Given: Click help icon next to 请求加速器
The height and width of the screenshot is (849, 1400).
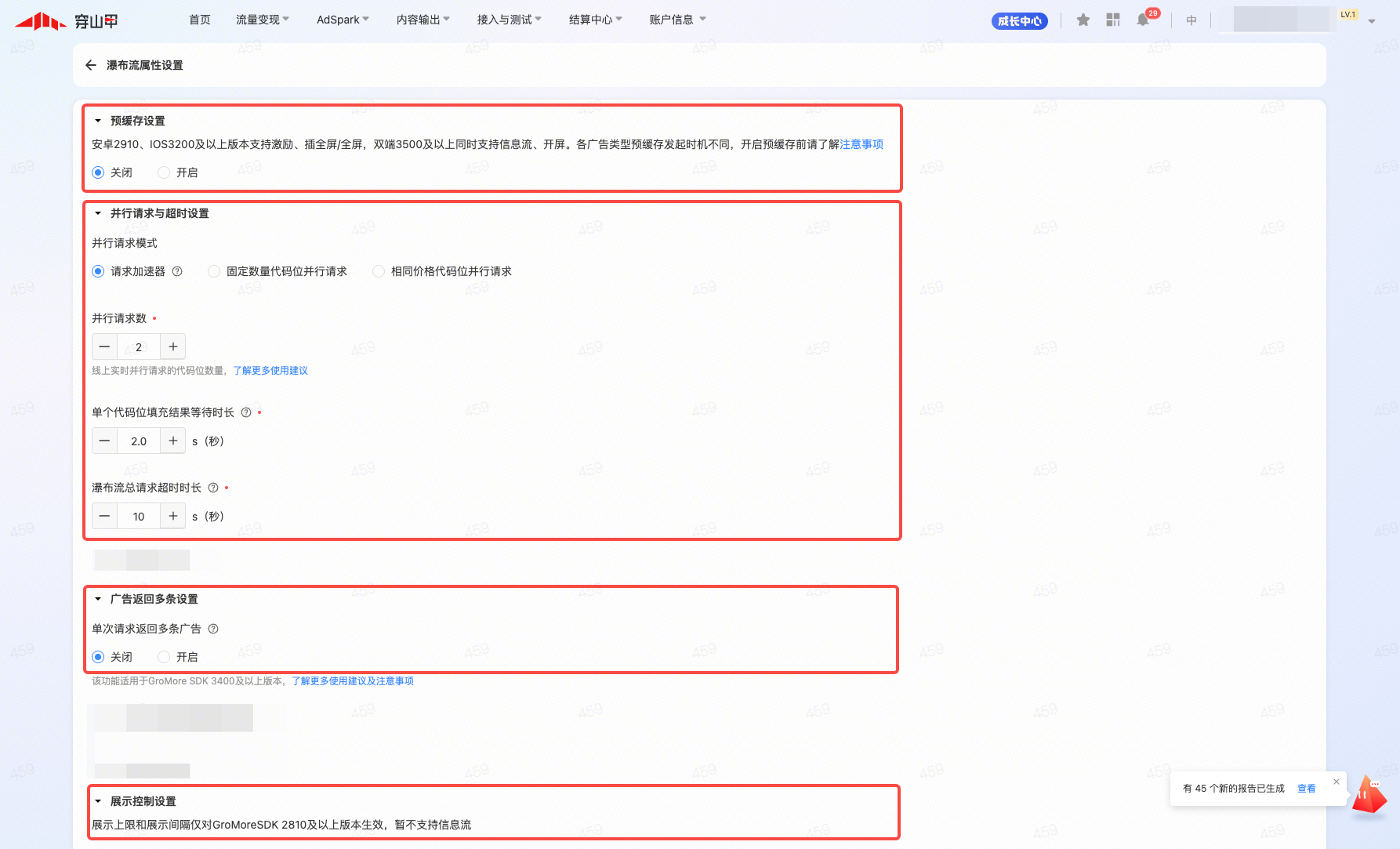Looking at the screenshot, I should point(177,271).
